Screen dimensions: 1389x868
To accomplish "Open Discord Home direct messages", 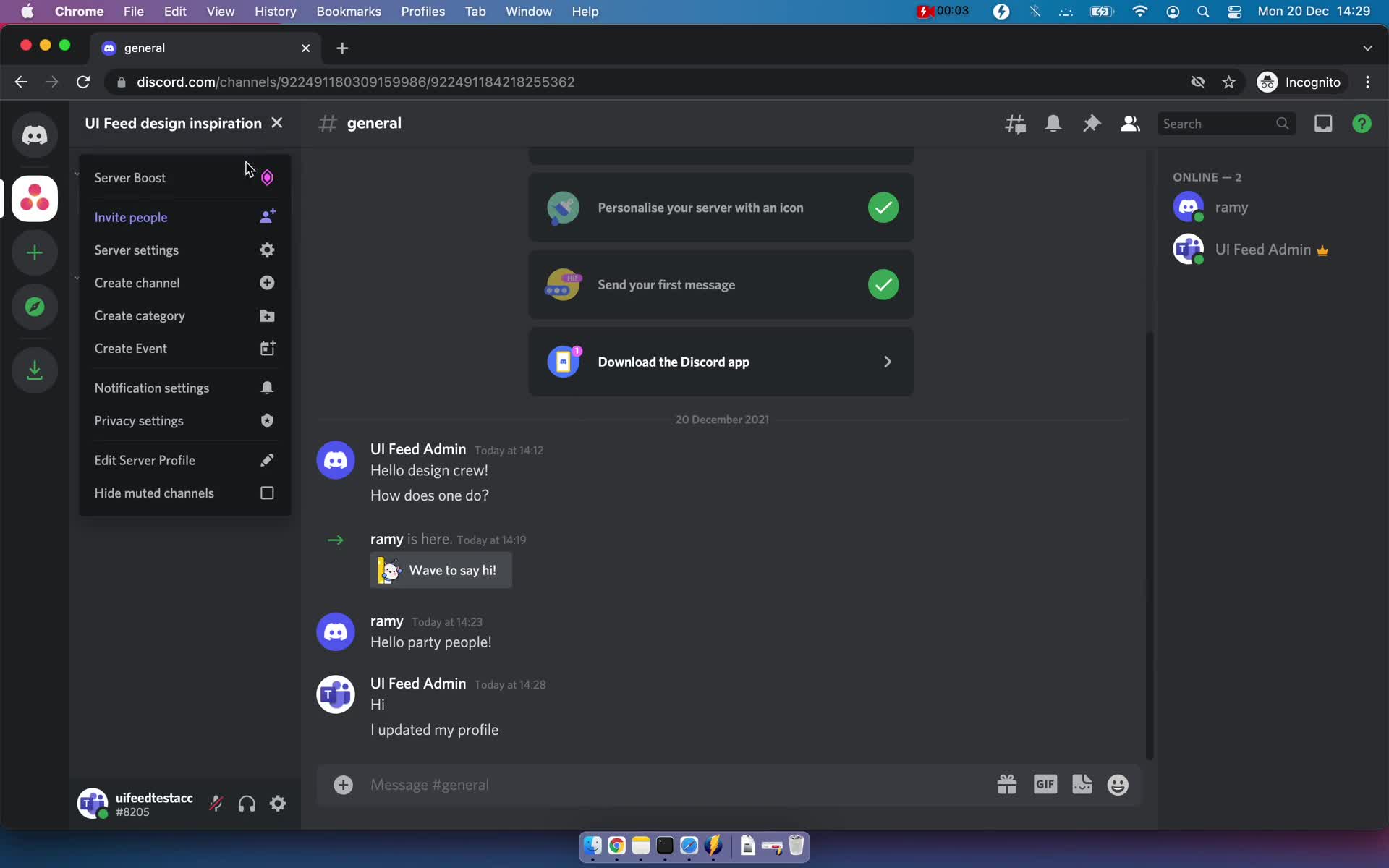I will [x=34, y=135].
